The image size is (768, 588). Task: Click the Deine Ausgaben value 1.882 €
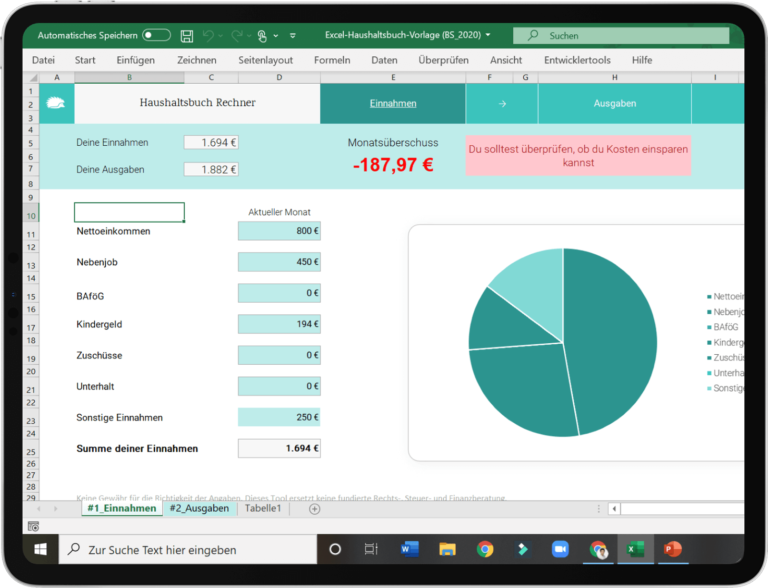tap(211, 170)
